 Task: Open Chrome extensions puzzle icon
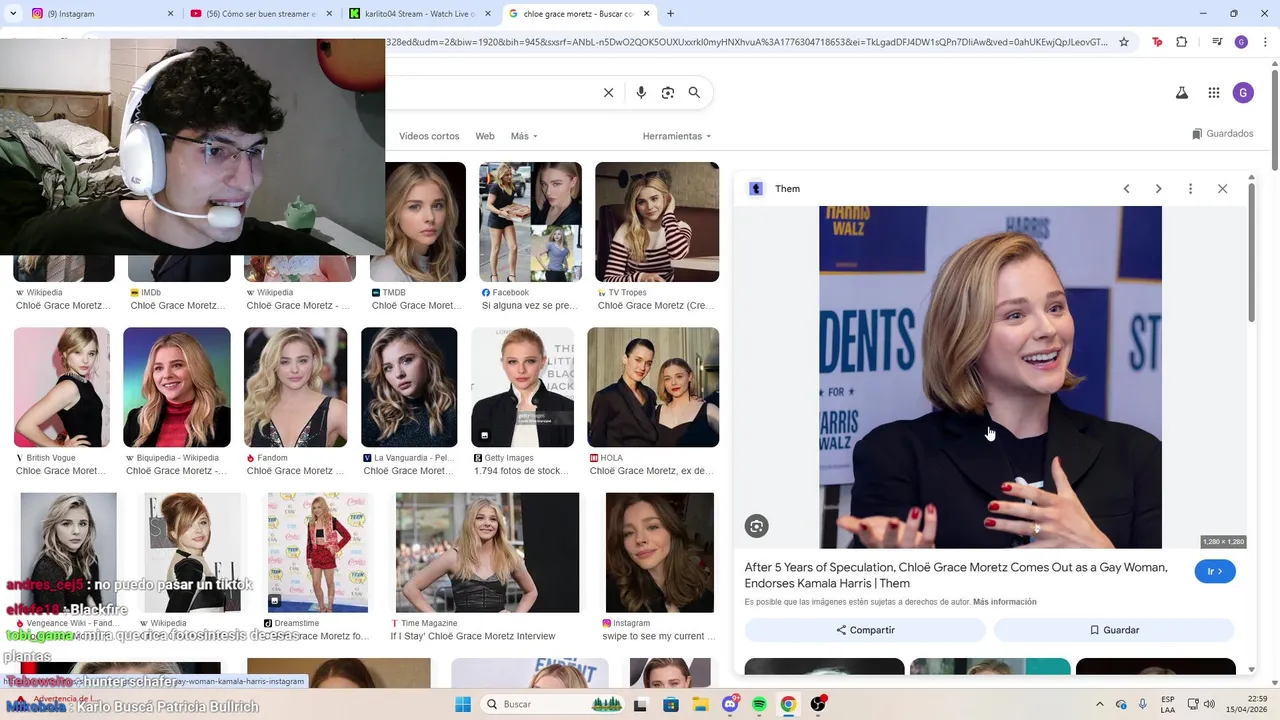coord(1182,42)
